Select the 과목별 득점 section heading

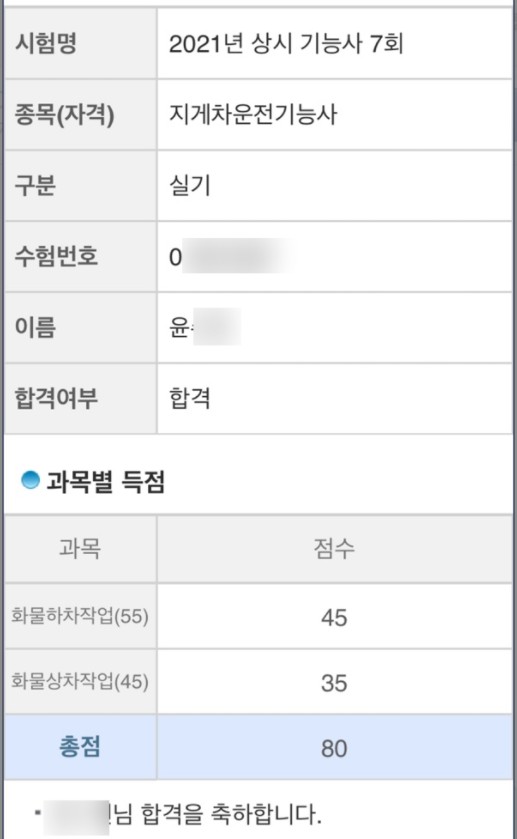(105, 482)
